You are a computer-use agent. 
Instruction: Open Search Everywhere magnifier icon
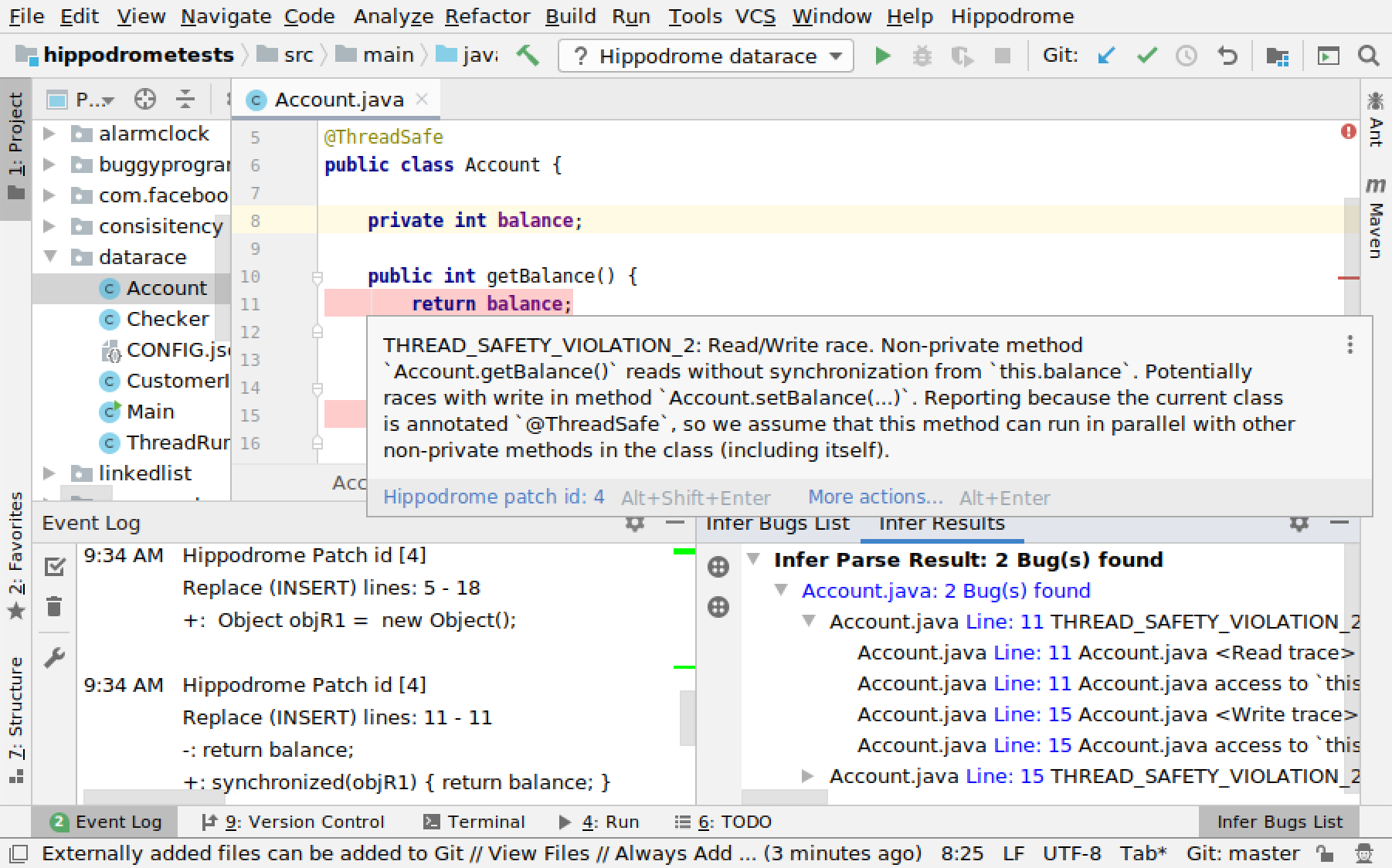[x=1368, y=56]
